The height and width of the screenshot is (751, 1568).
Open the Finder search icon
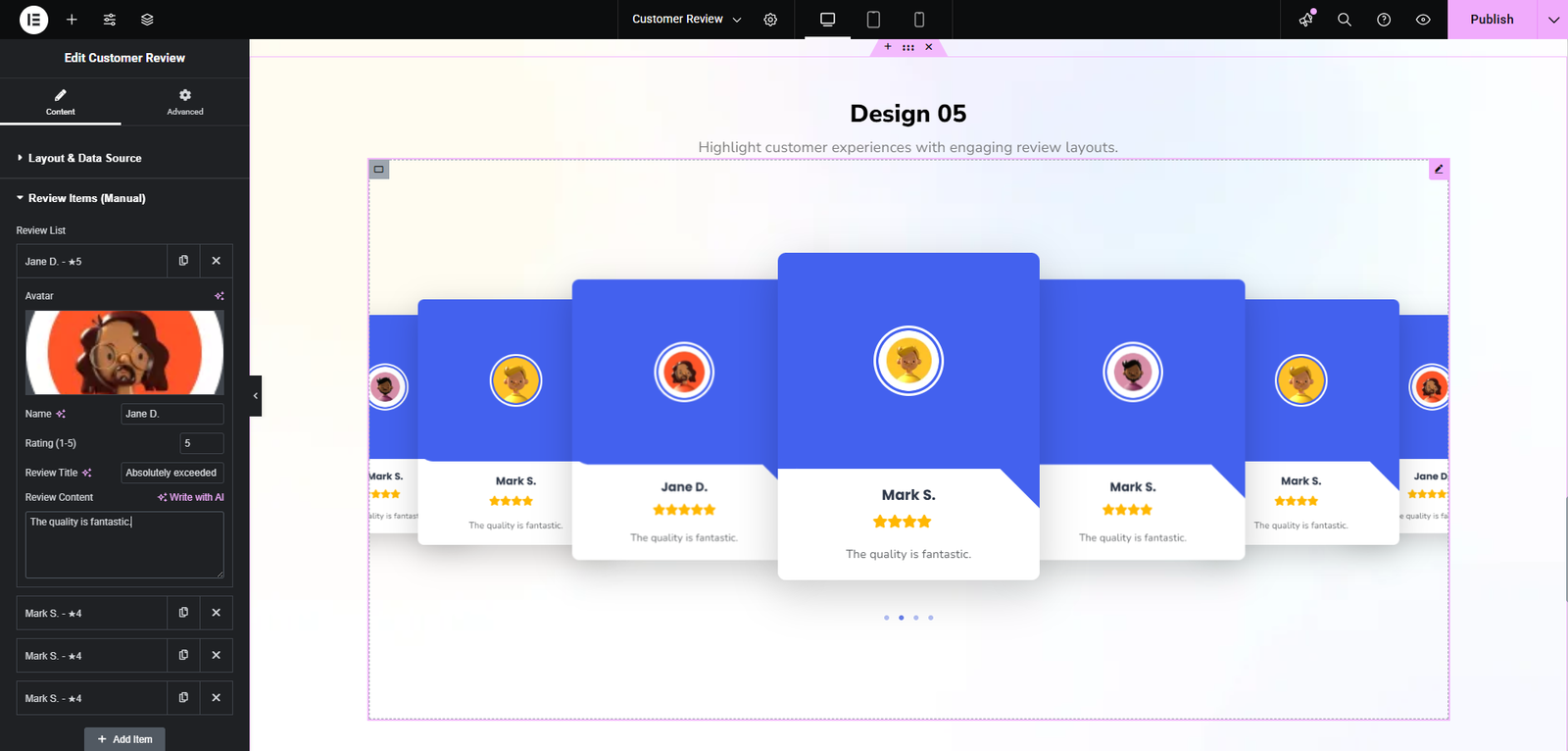(x=1345, y=20)
